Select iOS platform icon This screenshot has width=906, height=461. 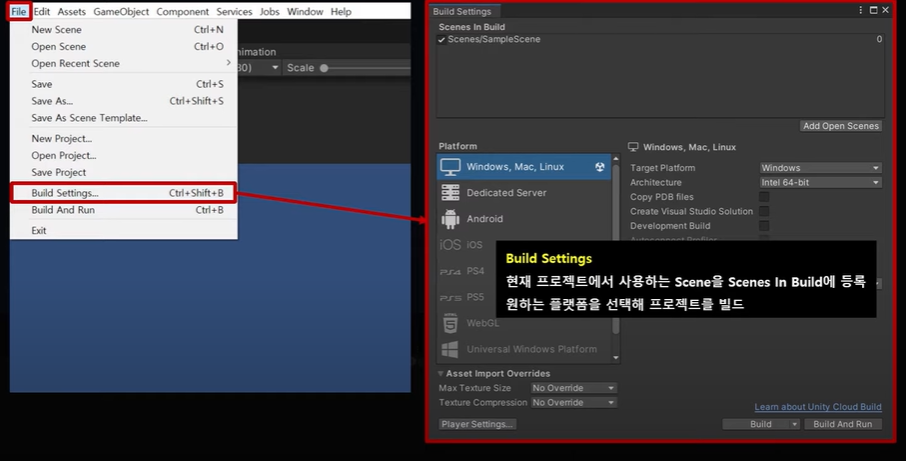pos(450,245)
